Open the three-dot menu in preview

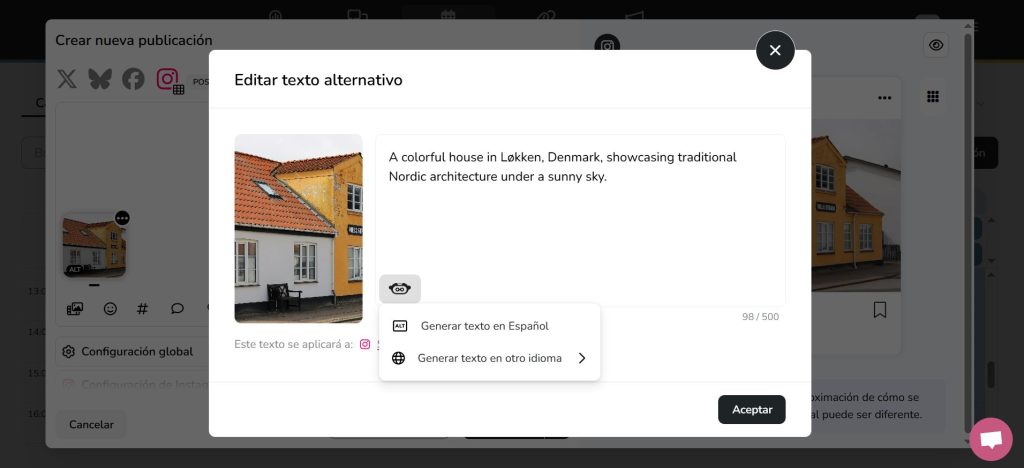click(x=885, y=98)
